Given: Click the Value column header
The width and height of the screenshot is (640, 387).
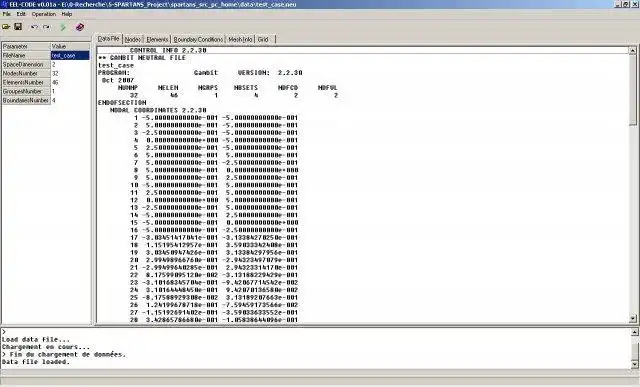Looking at the screenshot, I should click(x=70, y=47).
